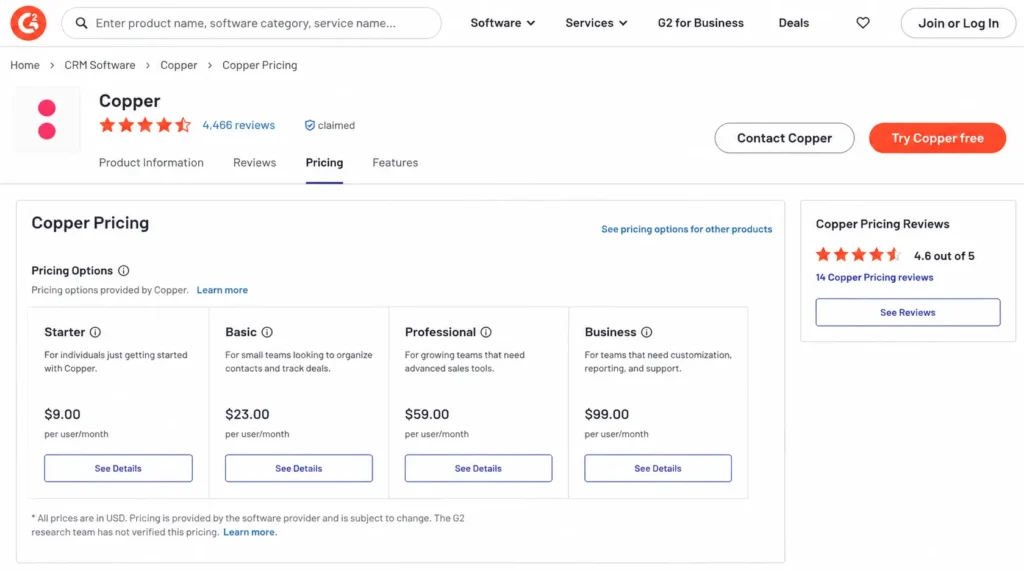Viewport: 1024px width, 571px height.
Task: Click the Copper product logo
Action: tap(47, 120)
